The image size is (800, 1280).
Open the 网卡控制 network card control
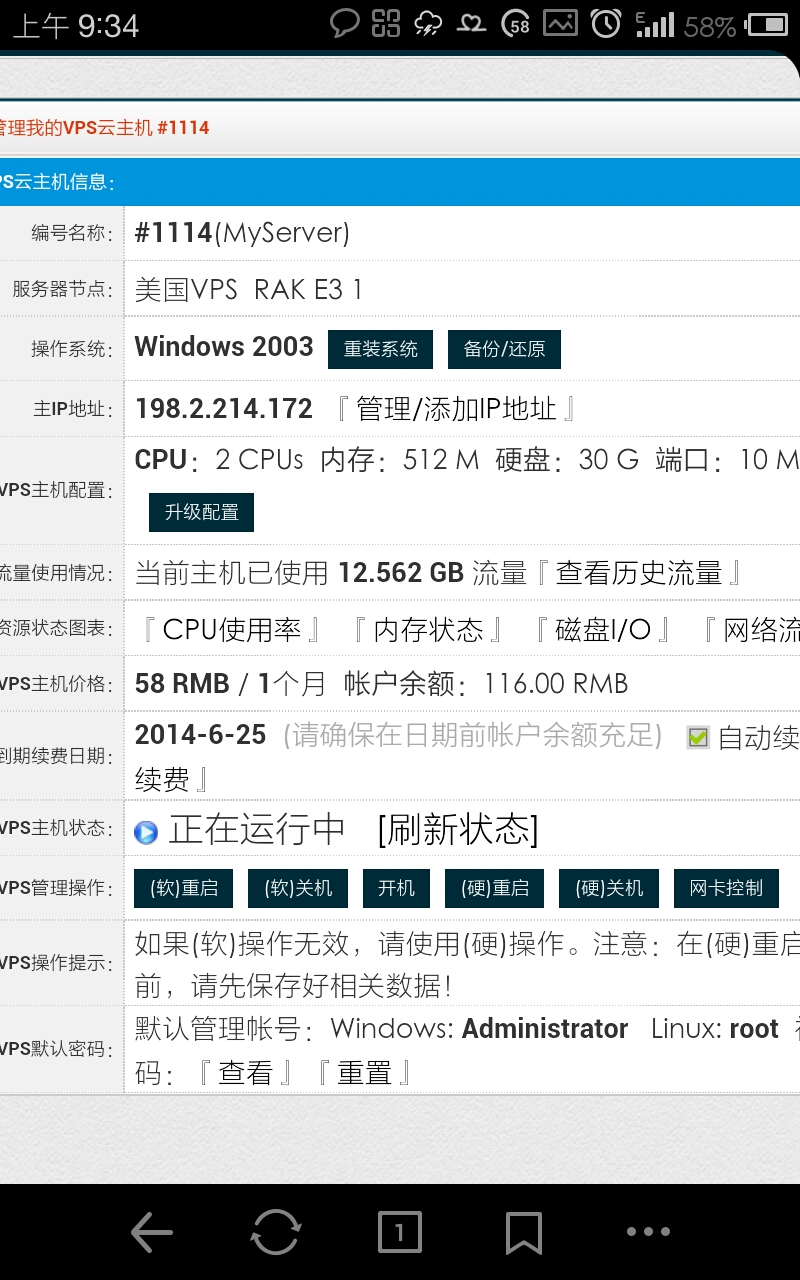(x=726, y=888)
